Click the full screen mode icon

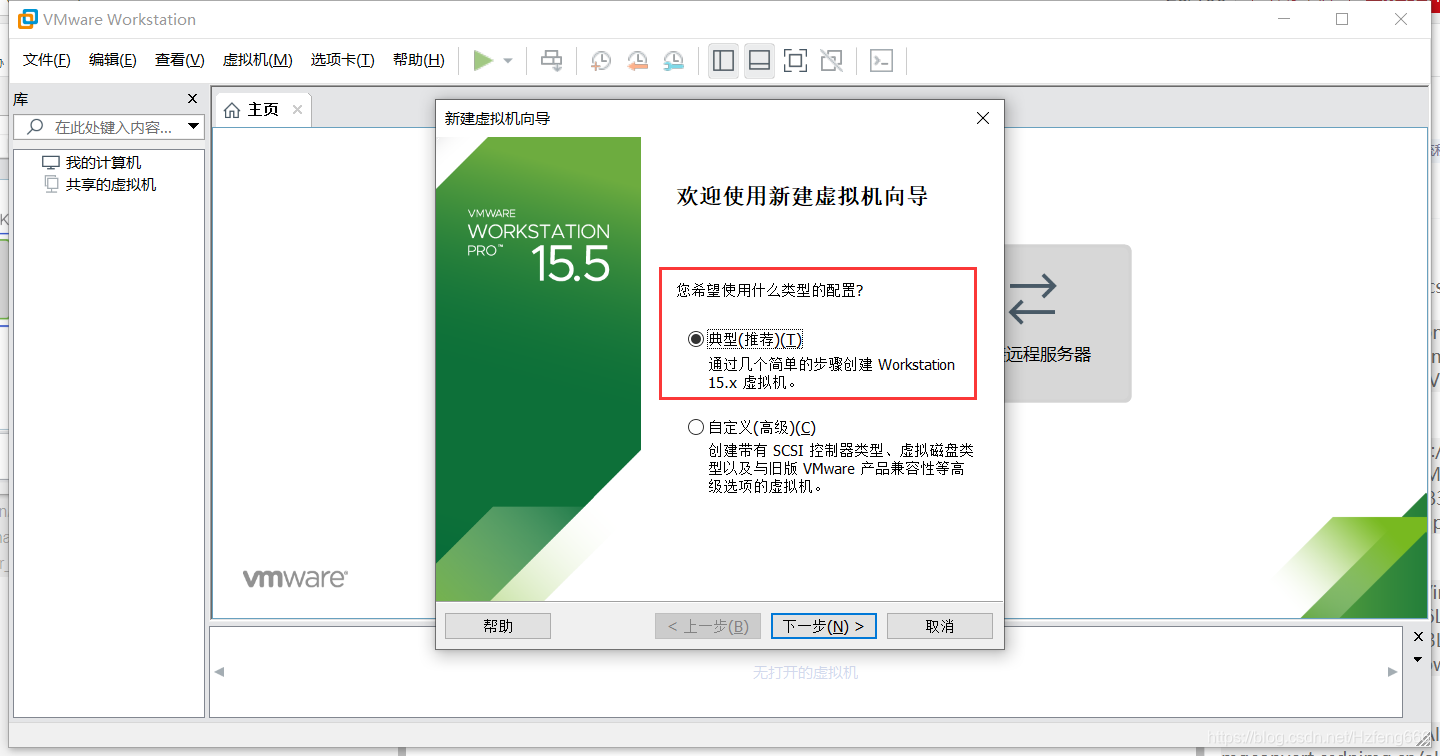tap(795, 61)
